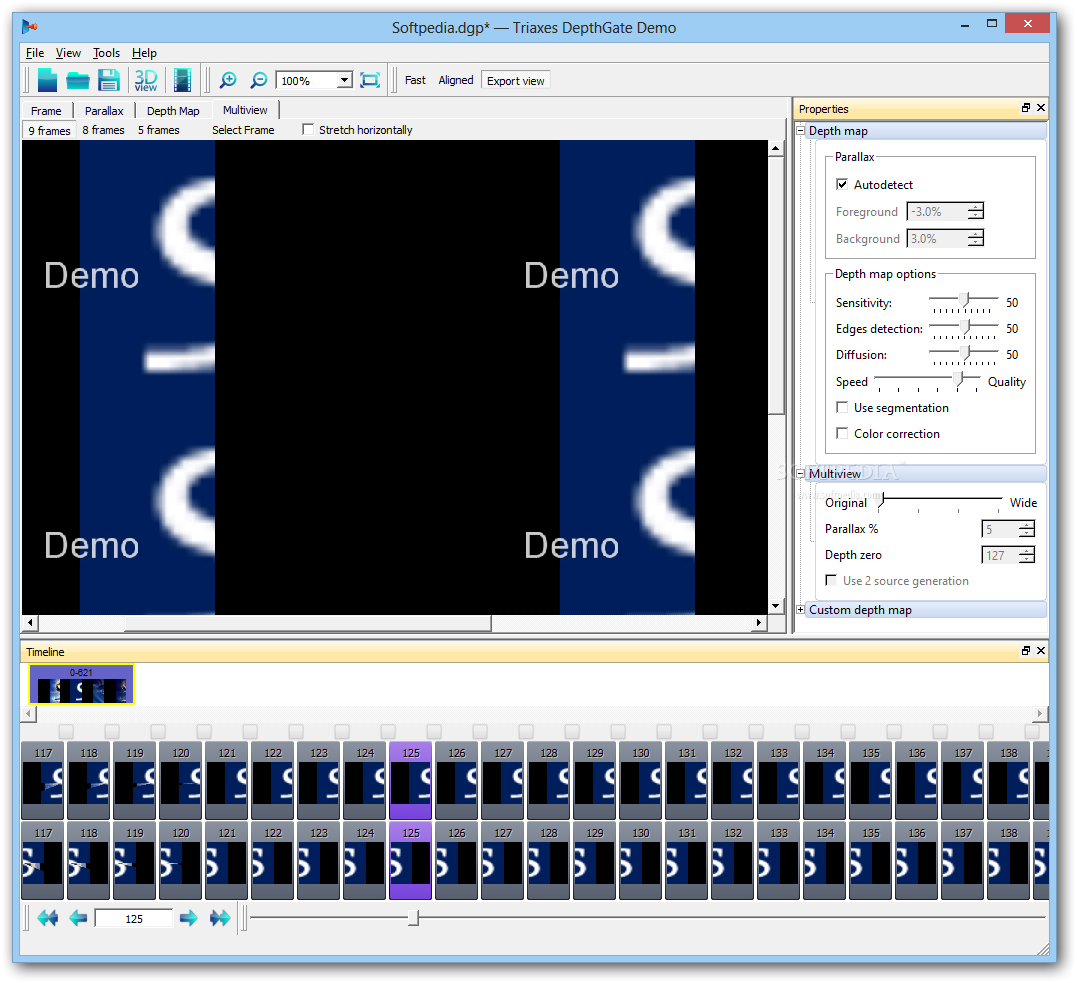Enable the Color correction checkbox
Image resolution: width=1077 pixels, height=983 pixels.
(x=842, y=433)
